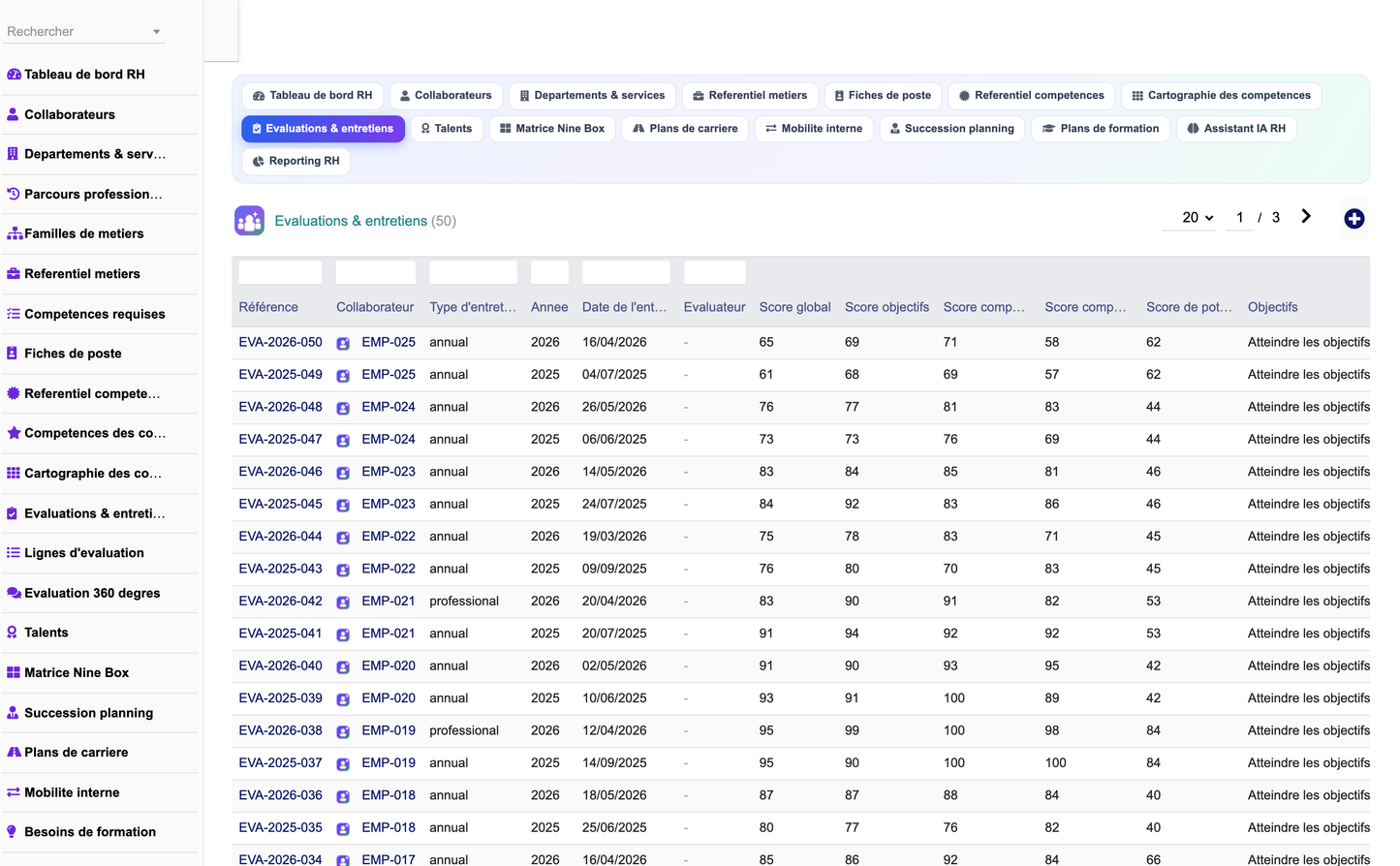Open evaluation link EVA-2026-050
This screenshot has width=1400, height=866.
pyautogui.click(x=281, y=342)
